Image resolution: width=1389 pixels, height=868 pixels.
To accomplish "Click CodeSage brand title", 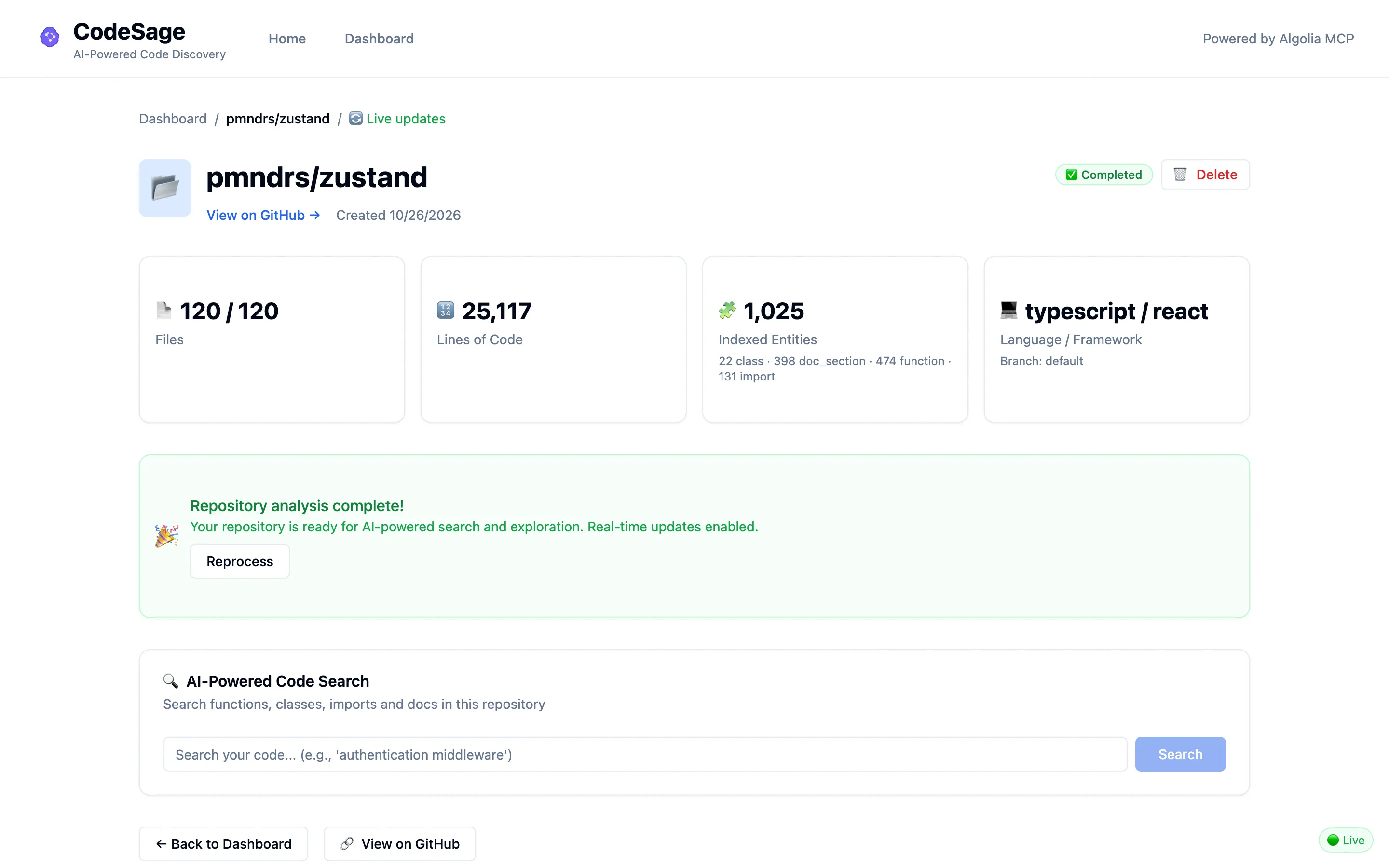I will coord(129,31).
